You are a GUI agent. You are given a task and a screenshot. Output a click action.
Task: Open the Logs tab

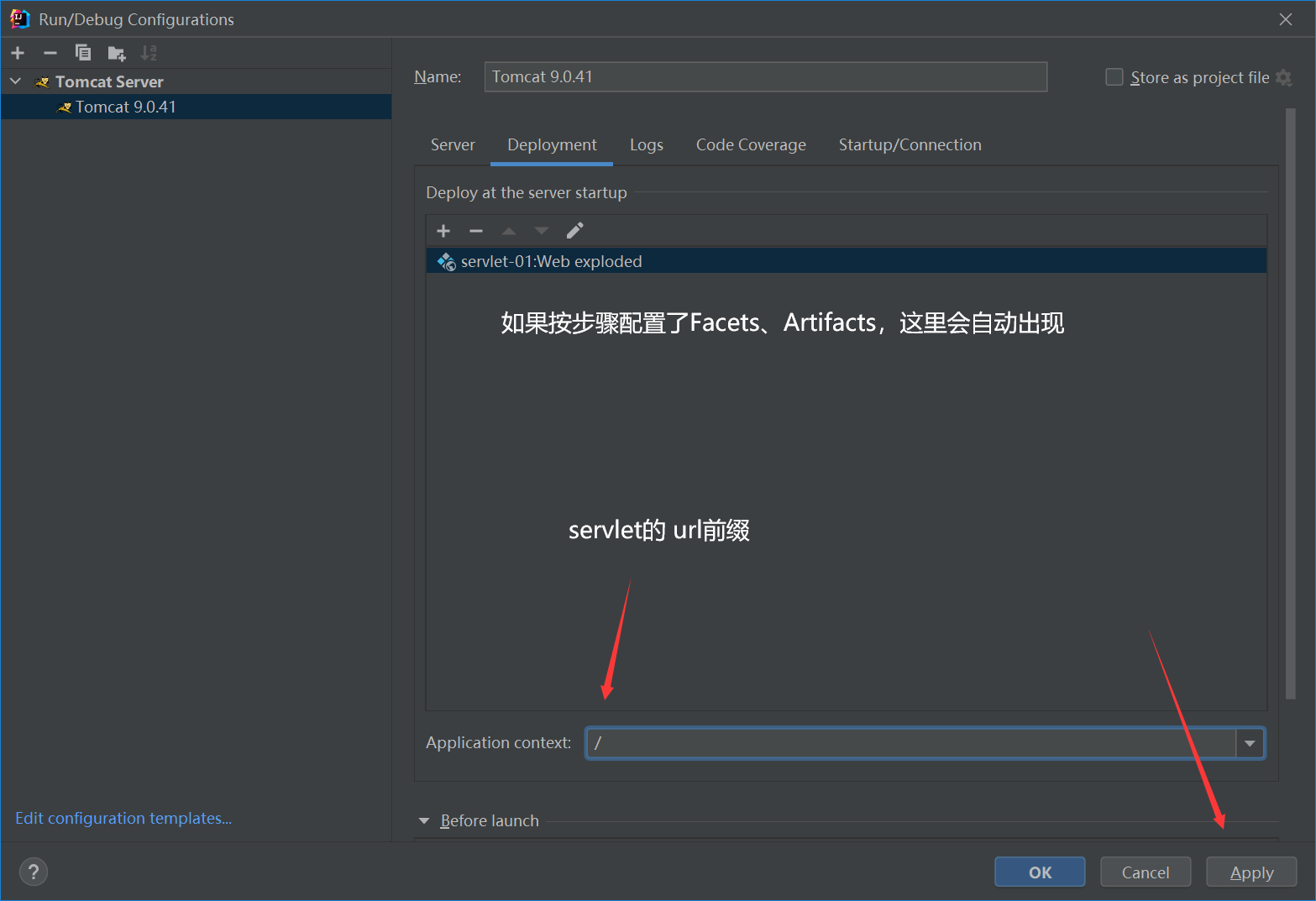647,144
